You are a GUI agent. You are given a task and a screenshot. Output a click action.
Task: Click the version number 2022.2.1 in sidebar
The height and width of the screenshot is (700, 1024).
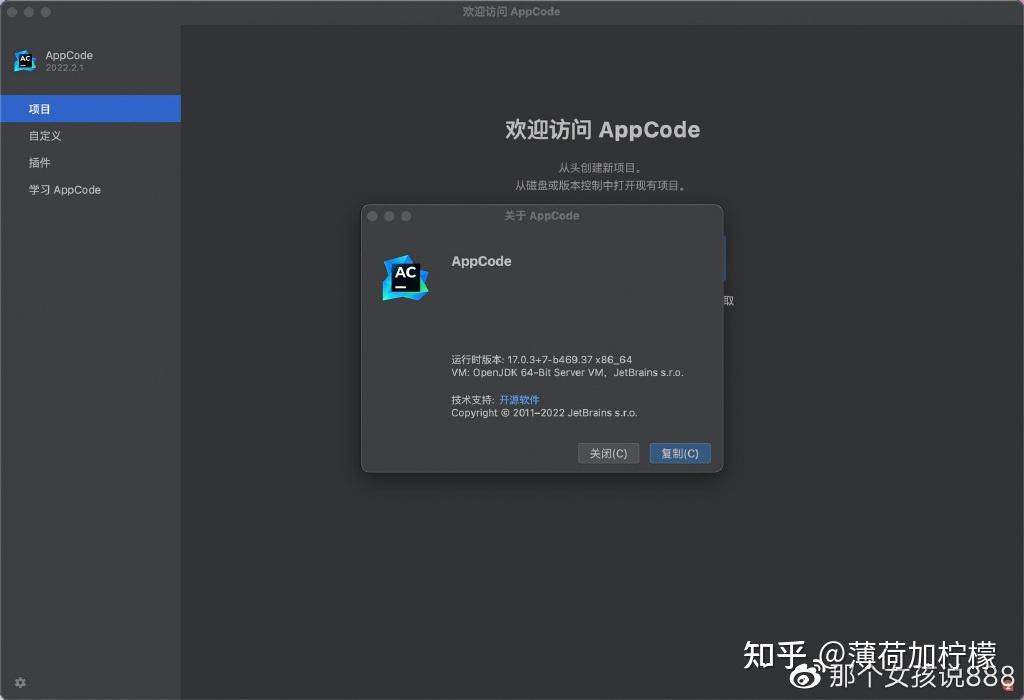tap(64, 69)
